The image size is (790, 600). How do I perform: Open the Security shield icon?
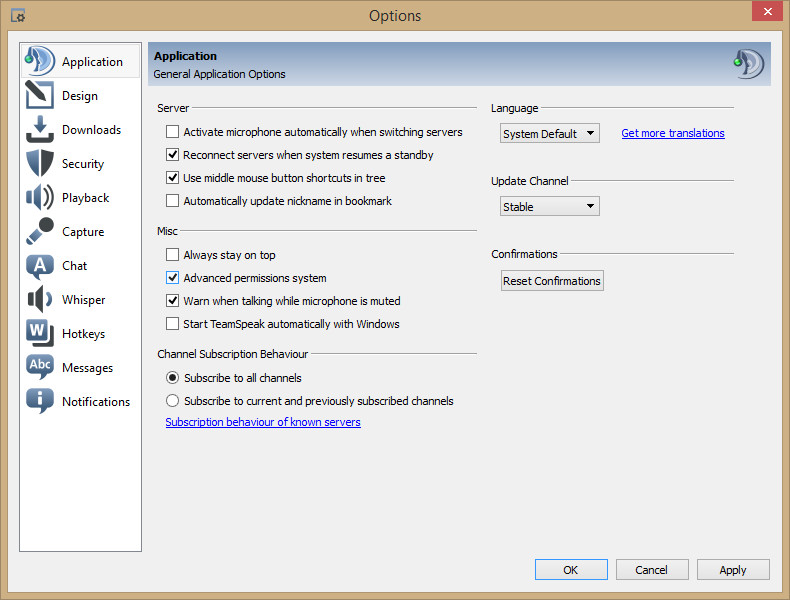coord(39,163)
